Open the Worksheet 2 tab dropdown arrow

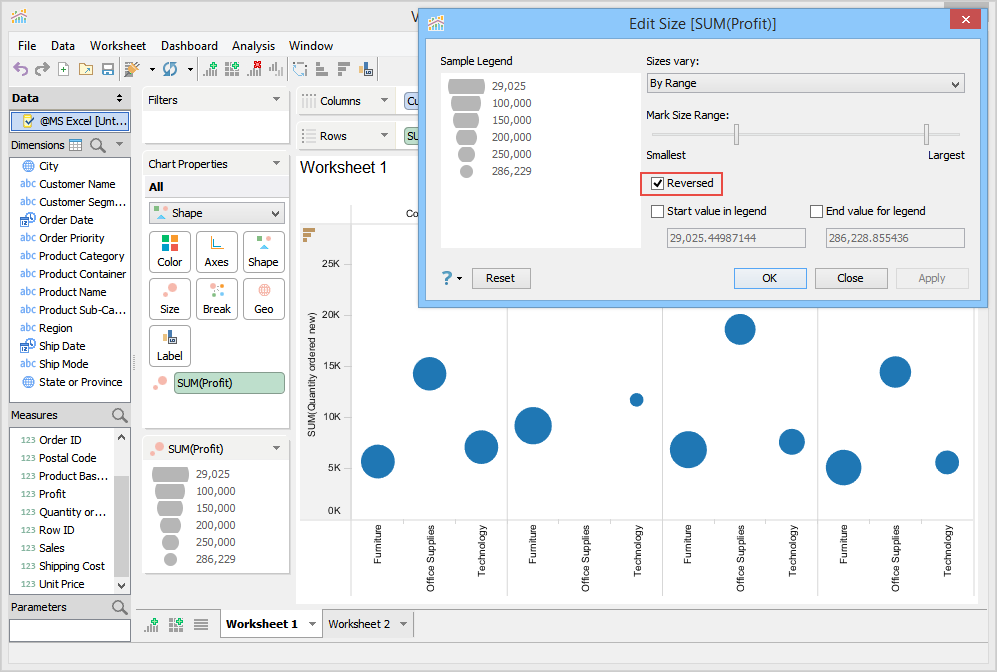[x=404, y=624]
